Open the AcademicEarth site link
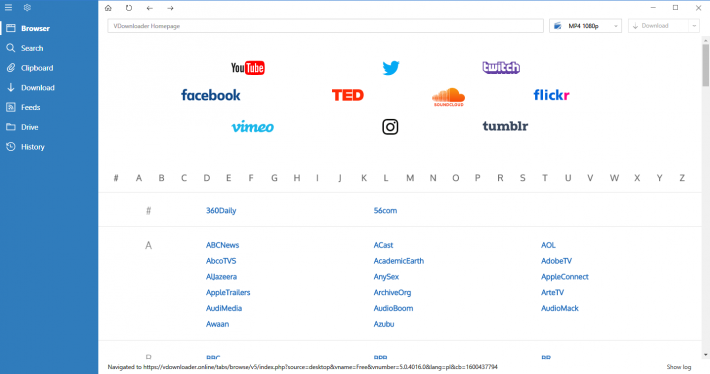 click(x=399, y=261)
